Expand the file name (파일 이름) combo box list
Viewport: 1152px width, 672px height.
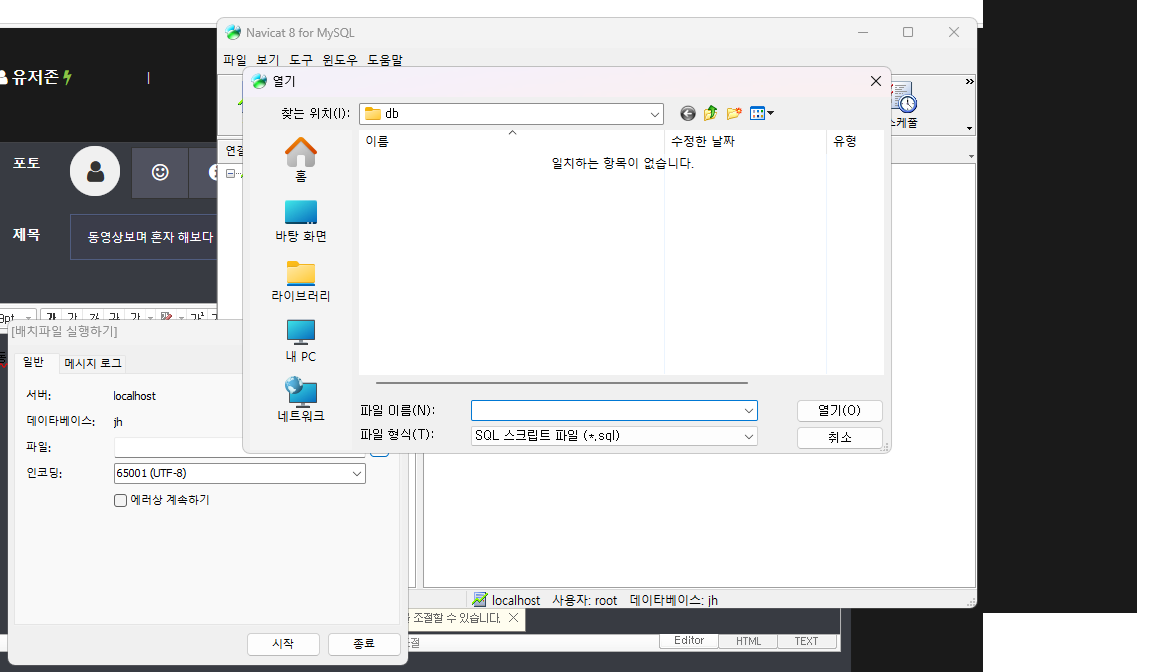(749, 411)
